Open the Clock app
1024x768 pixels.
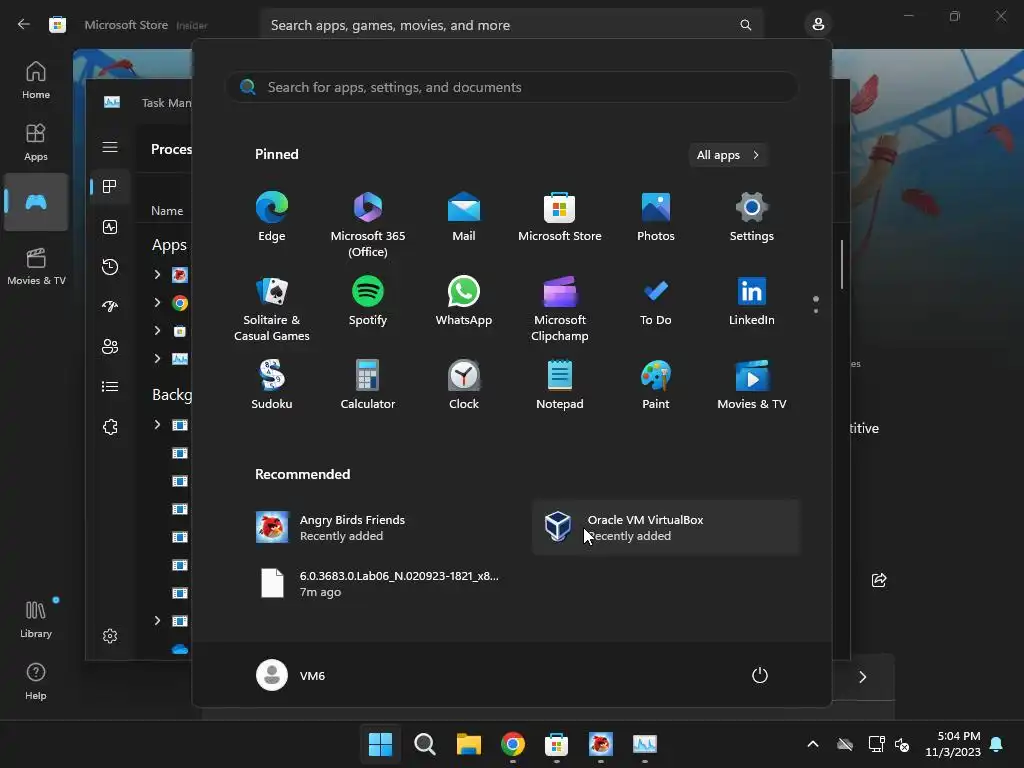(464, 385)
